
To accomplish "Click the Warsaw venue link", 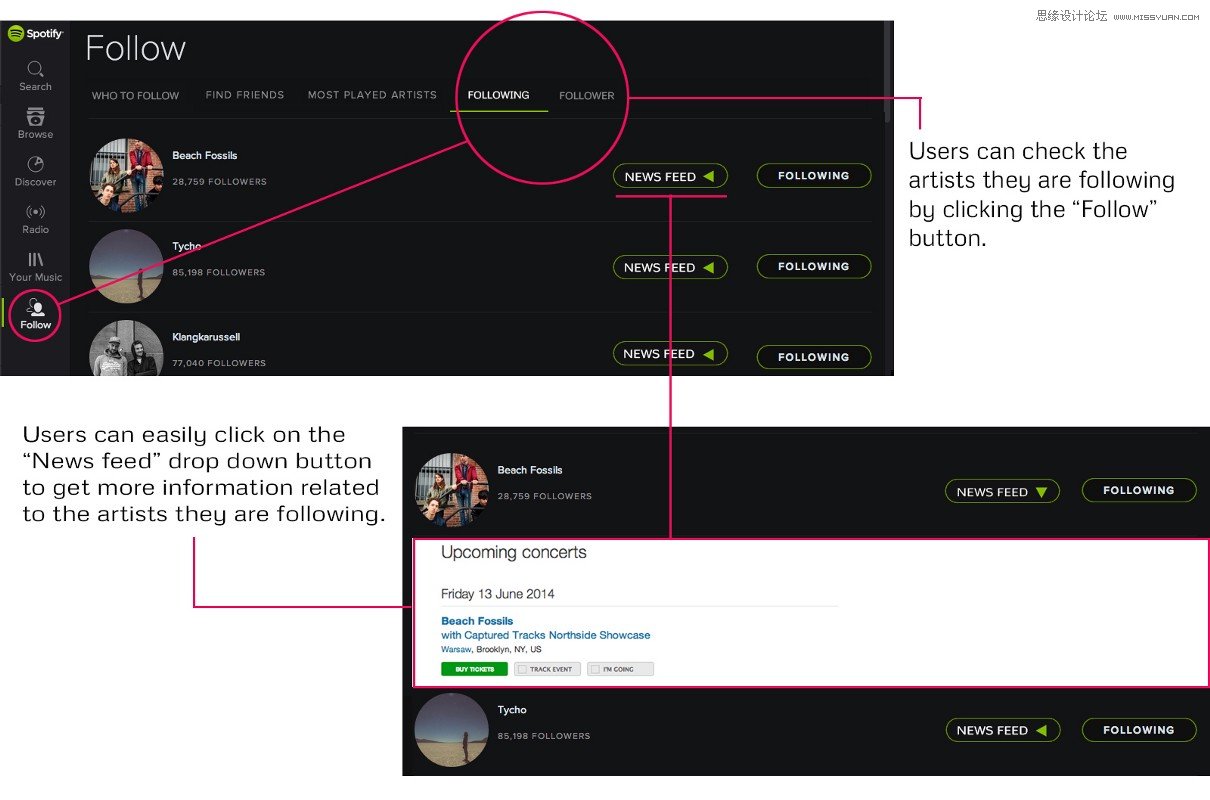I will [456, 649].
